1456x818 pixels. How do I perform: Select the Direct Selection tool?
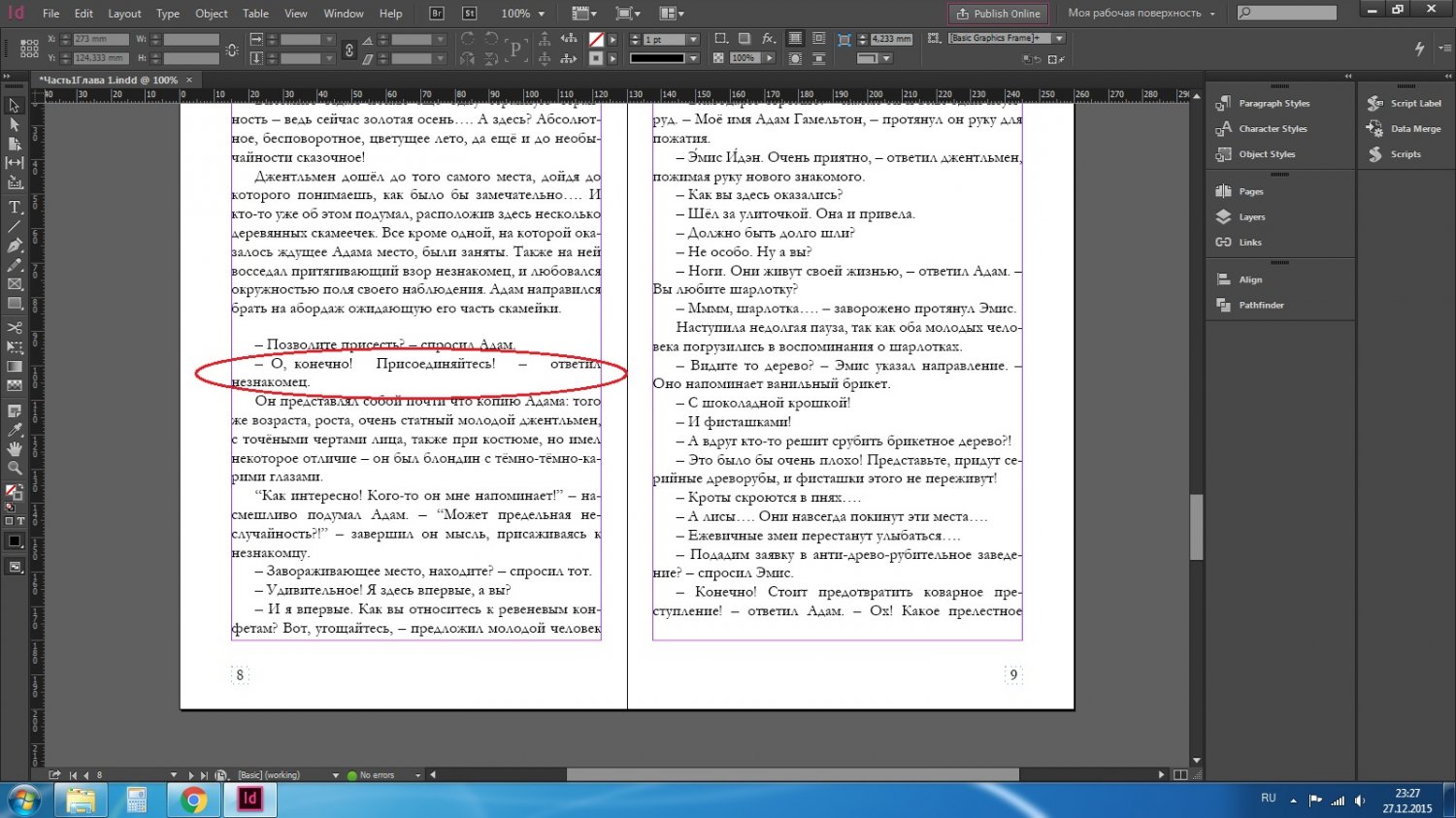[x=15, y=124]
